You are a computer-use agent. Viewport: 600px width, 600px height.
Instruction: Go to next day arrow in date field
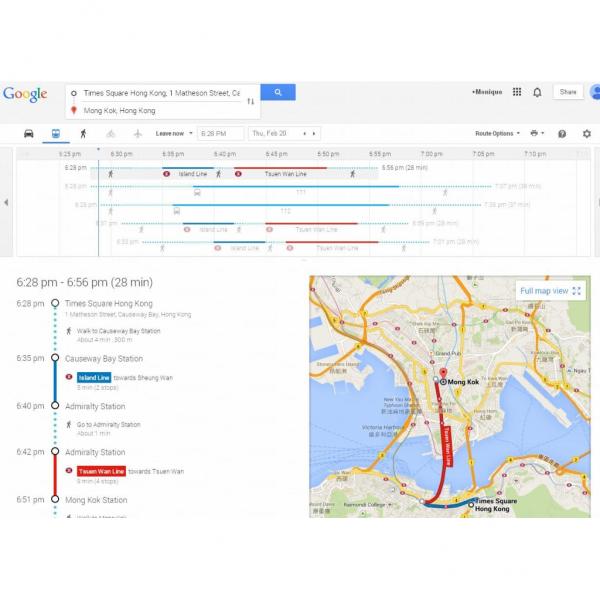click(x=314, y=134)
